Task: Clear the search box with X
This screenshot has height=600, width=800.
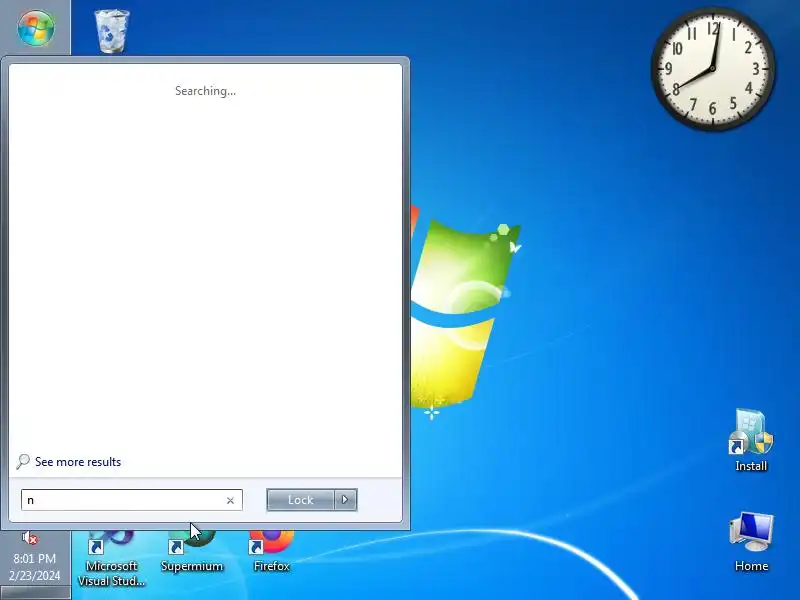Action: [x=230, y=501]
